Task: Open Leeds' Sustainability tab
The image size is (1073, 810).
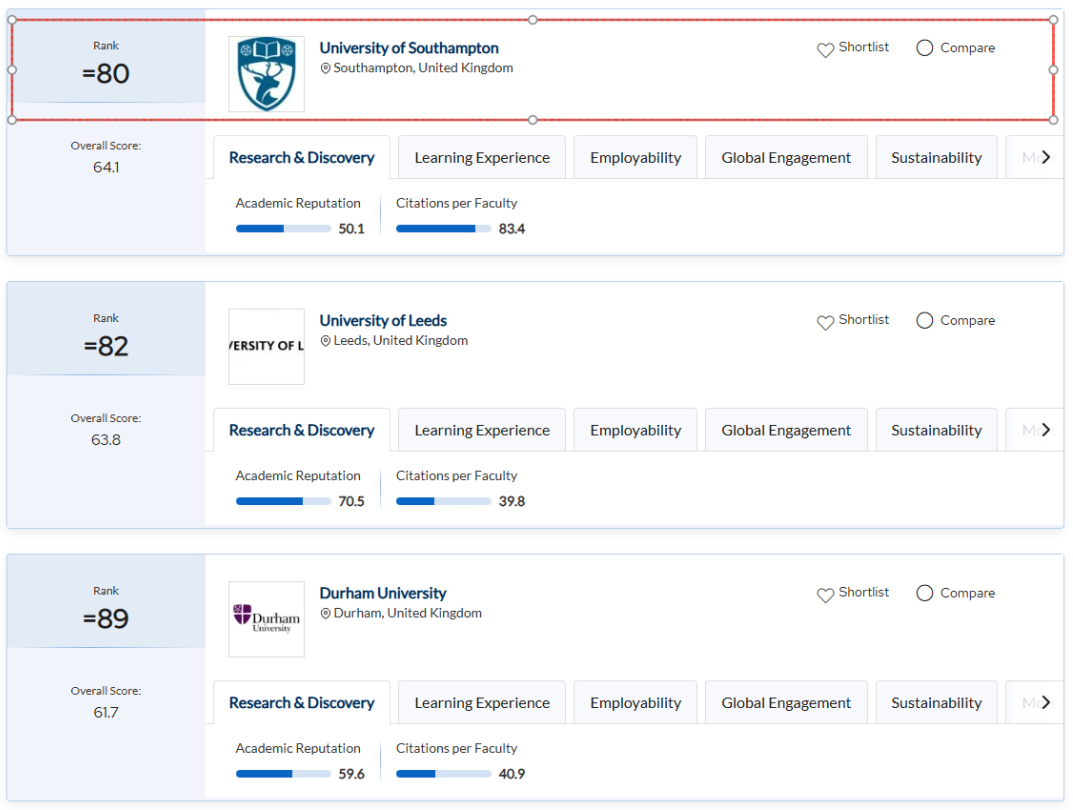Action: pyautogui.click(x=936, y=430)
